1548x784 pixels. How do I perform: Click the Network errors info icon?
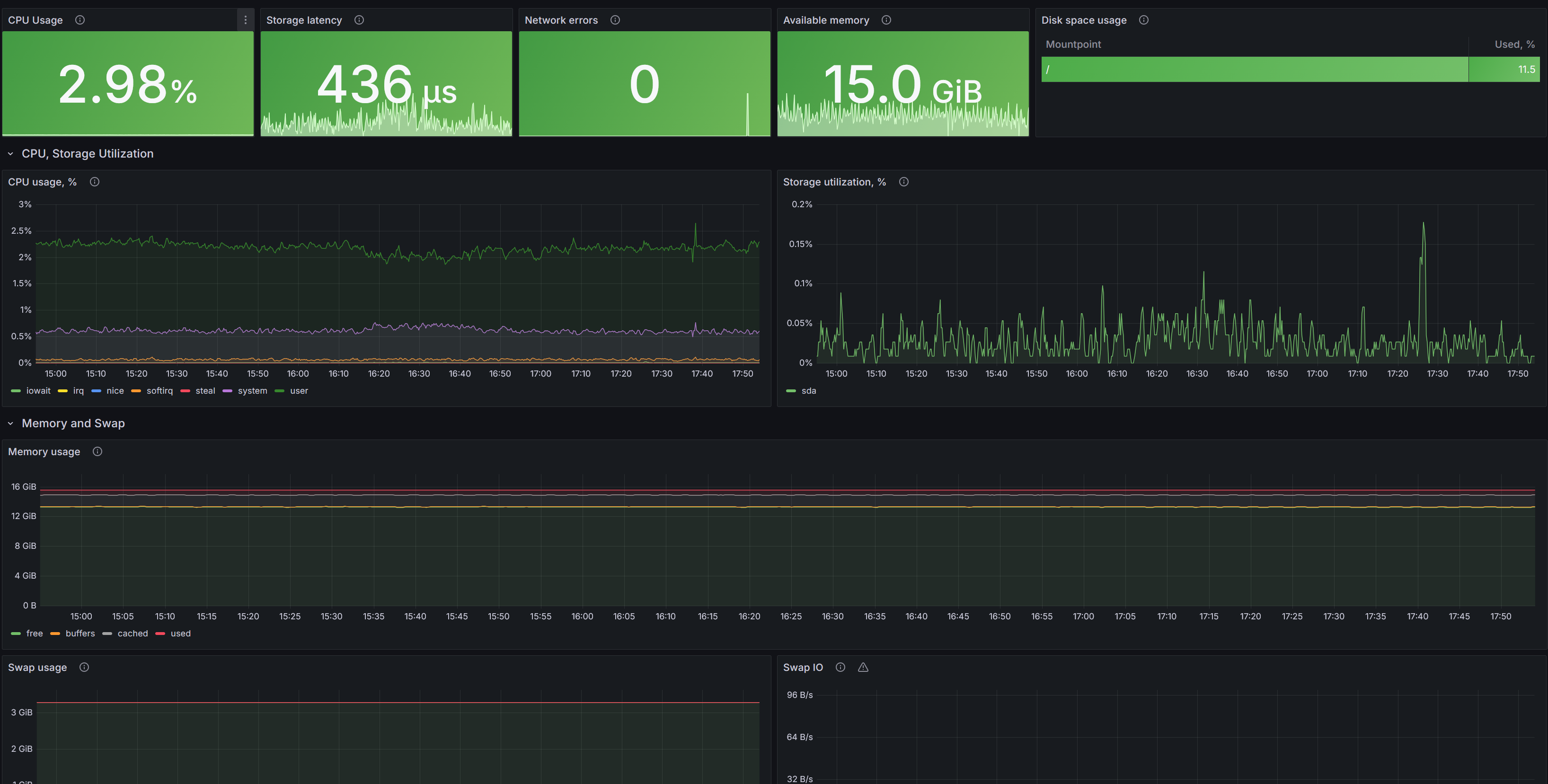click(x=615, y=20)
